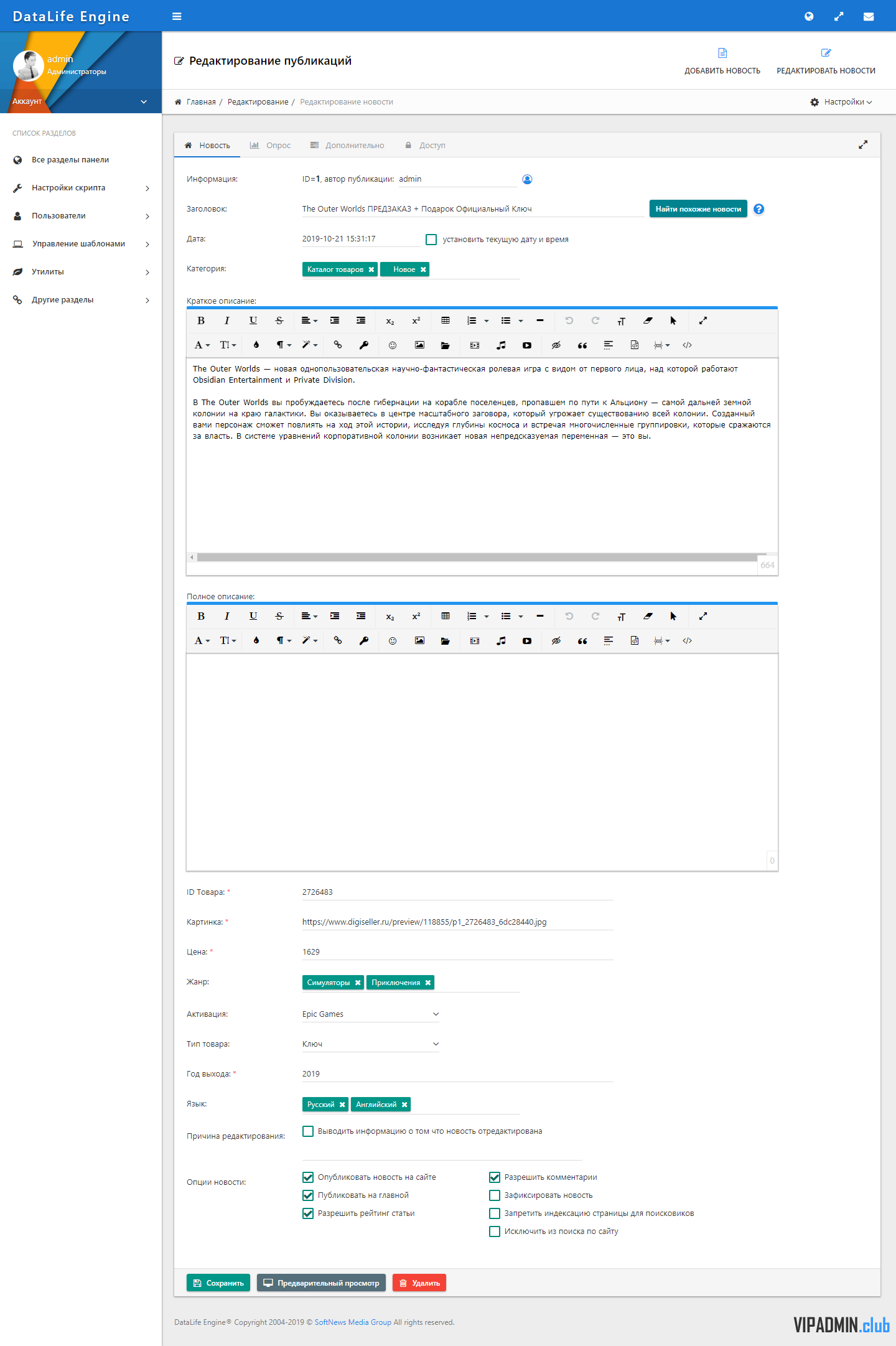
Task: Uncheck Публиковать на главной
Action: pyautogui.click(x=308, y=1195)
